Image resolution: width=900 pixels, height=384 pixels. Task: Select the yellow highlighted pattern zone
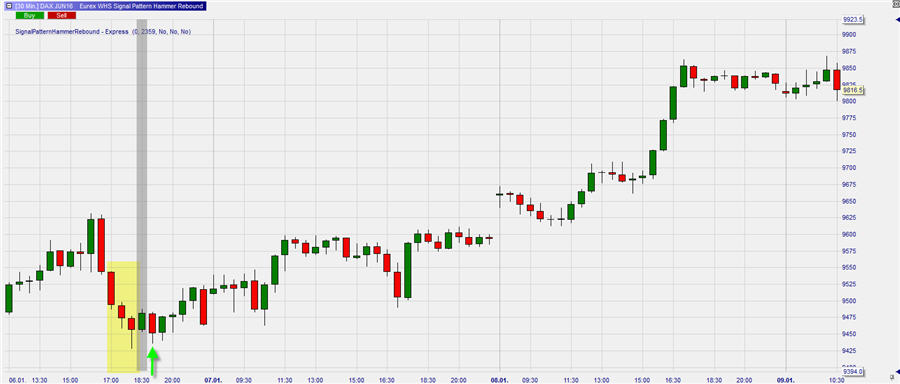tap(122, 317)
